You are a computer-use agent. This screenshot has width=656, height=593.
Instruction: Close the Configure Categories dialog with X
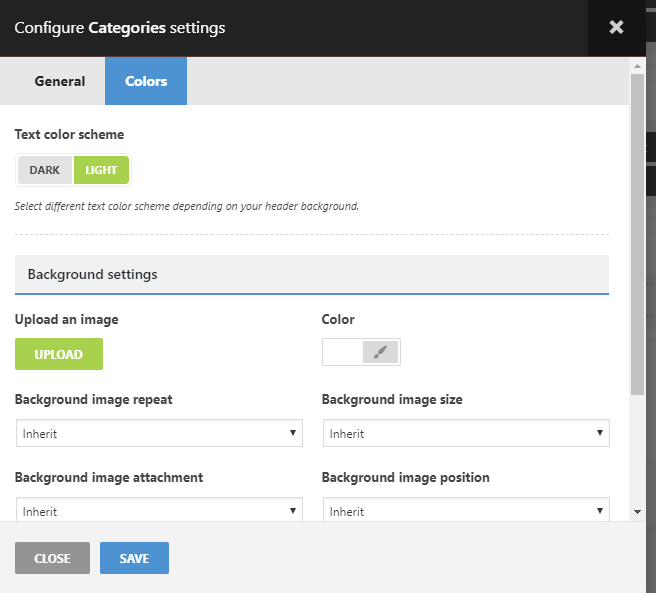tap(616, 28)
